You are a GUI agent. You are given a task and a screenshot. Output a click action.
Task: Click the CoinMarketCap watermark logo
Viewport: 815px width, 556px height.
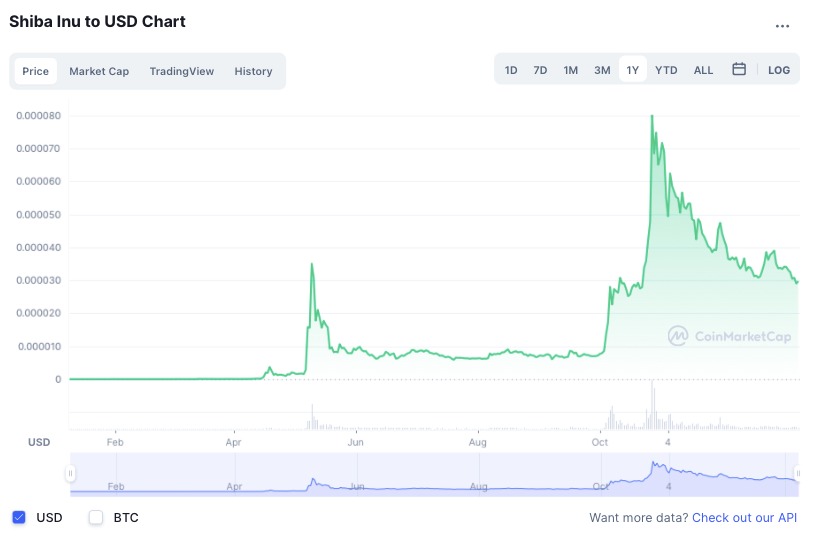click(730, 336)
